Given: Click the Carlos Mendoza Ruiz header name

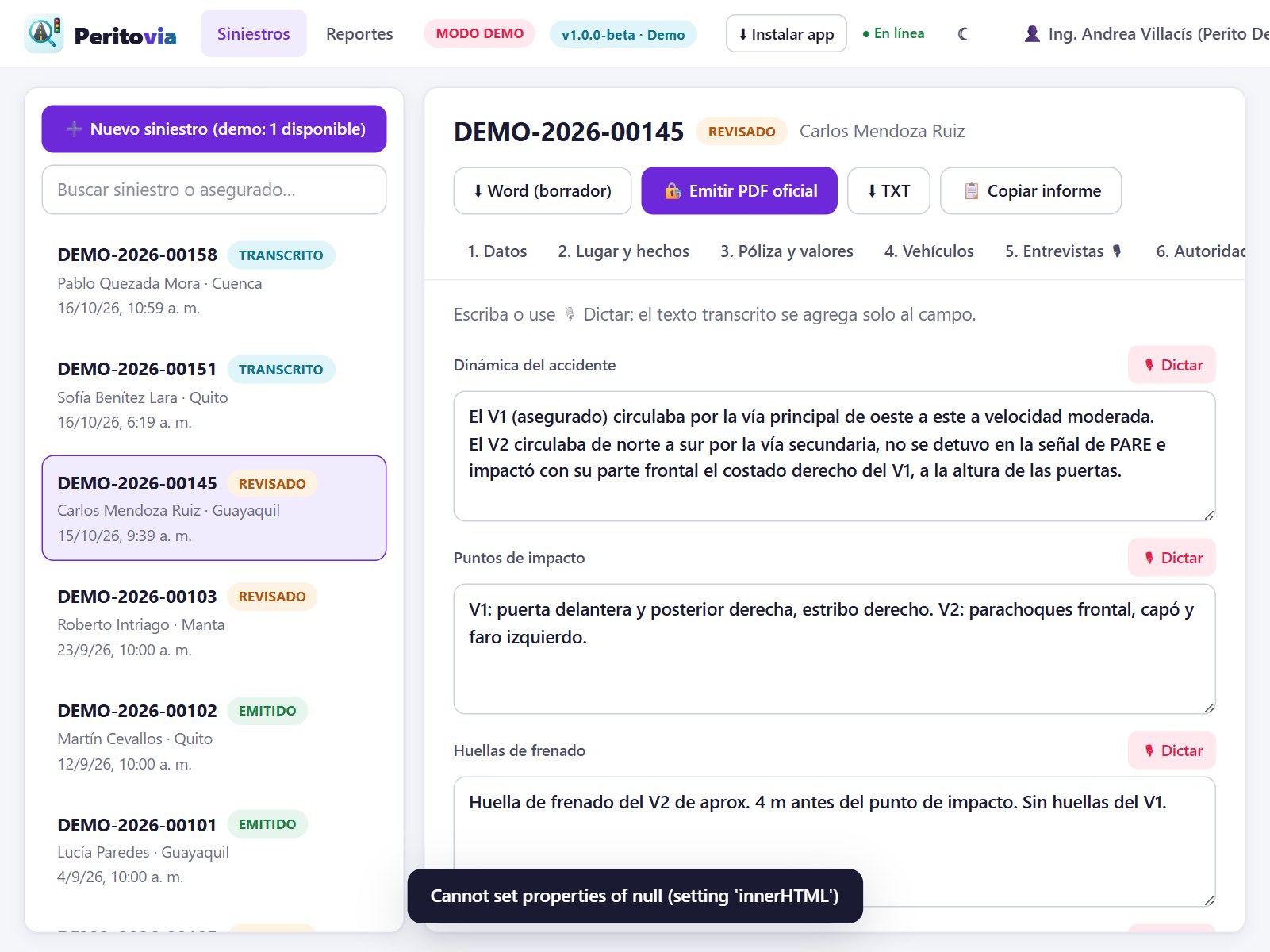Looking at the screenshot, I should [x=882, y=131].
